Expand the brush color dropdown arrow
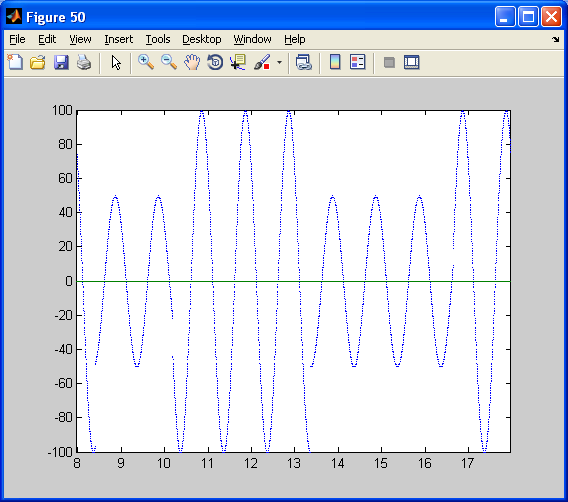Screen dimensions: 568x502 coord(279,62)
